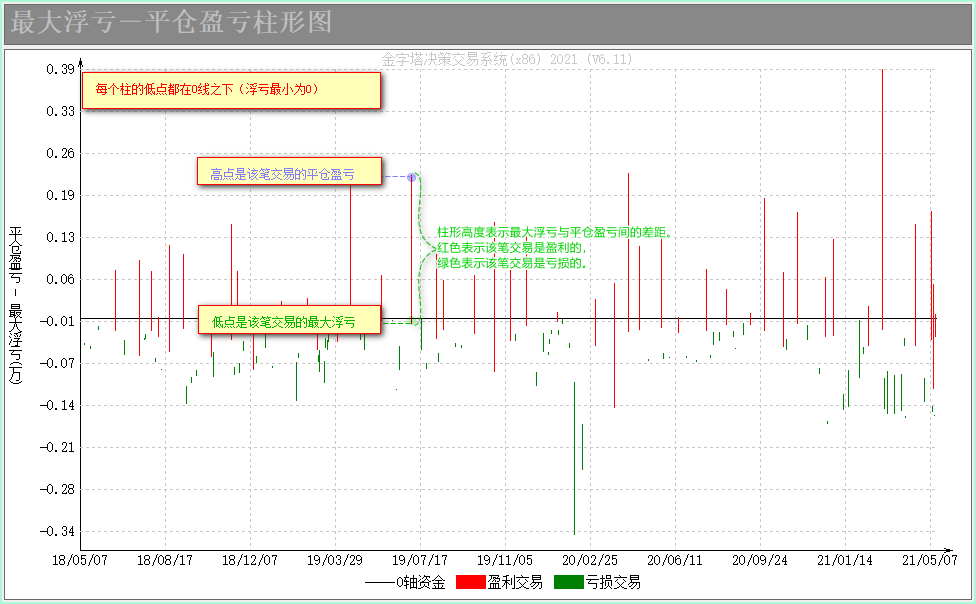Click the 金字塔决策交易系统 watermark text

click(x=508, y=59)
